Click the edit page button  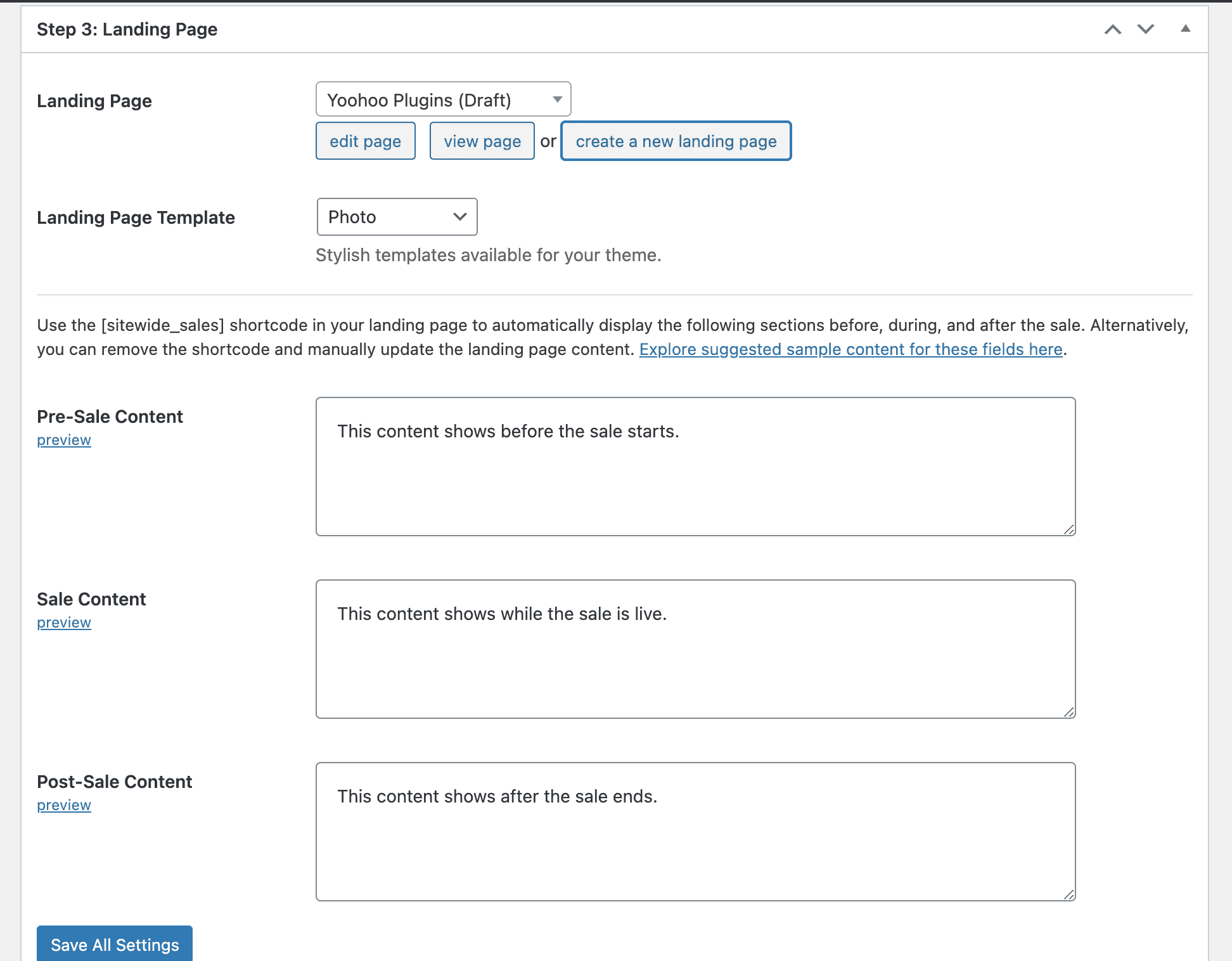[x=366, y=141]
